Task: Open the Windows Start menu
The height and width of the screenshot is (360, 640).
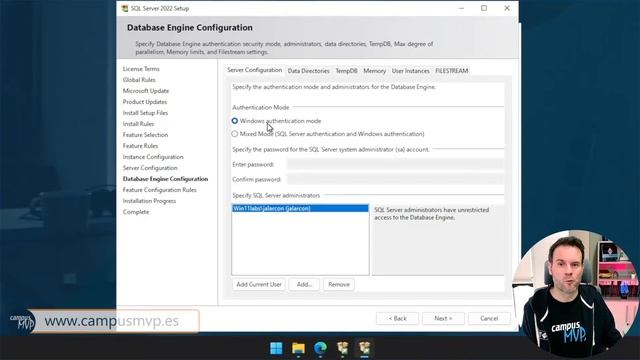Action: point(276,348)
